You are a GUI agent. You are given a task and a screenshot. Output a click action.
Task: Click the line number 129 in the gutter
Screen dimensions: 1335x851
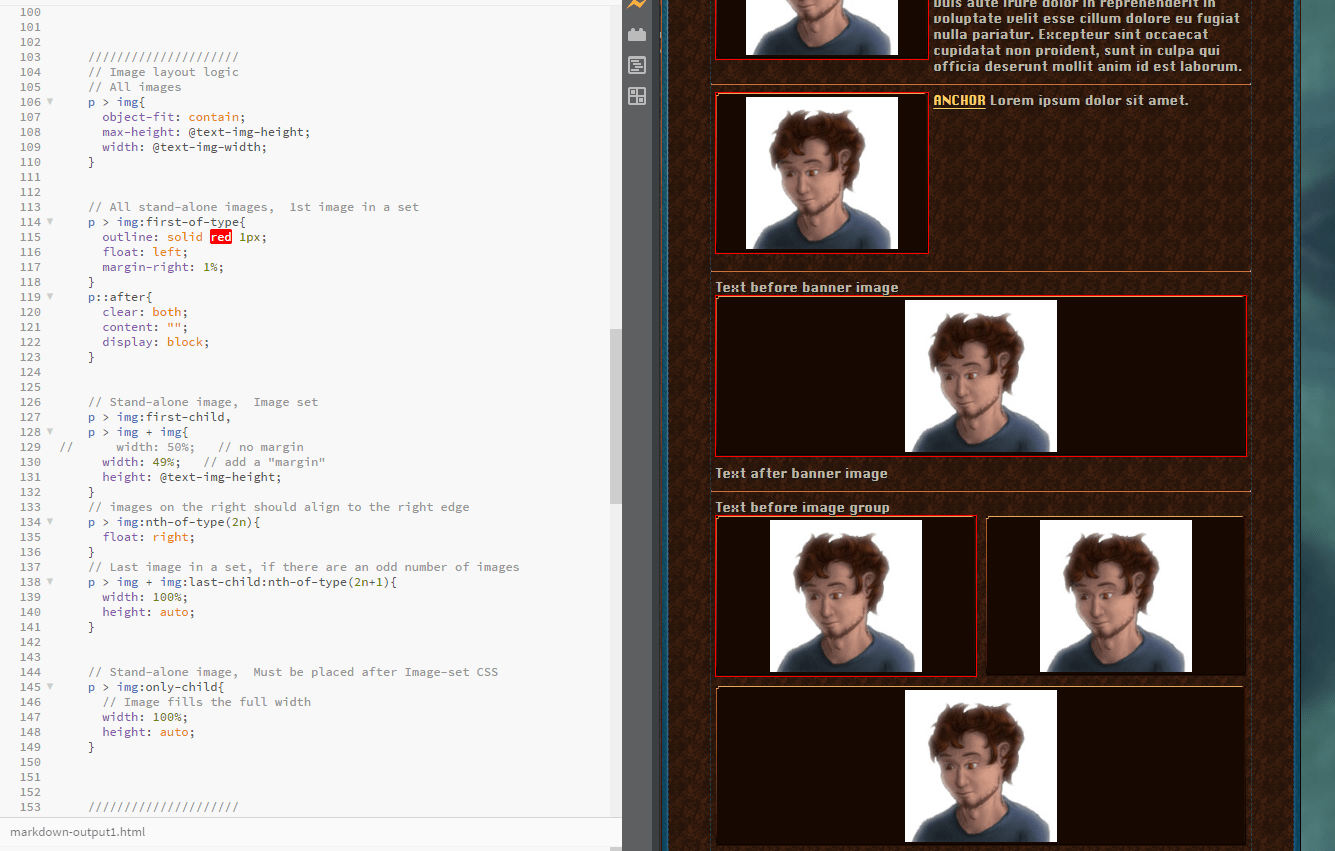[x=30, y=447]
